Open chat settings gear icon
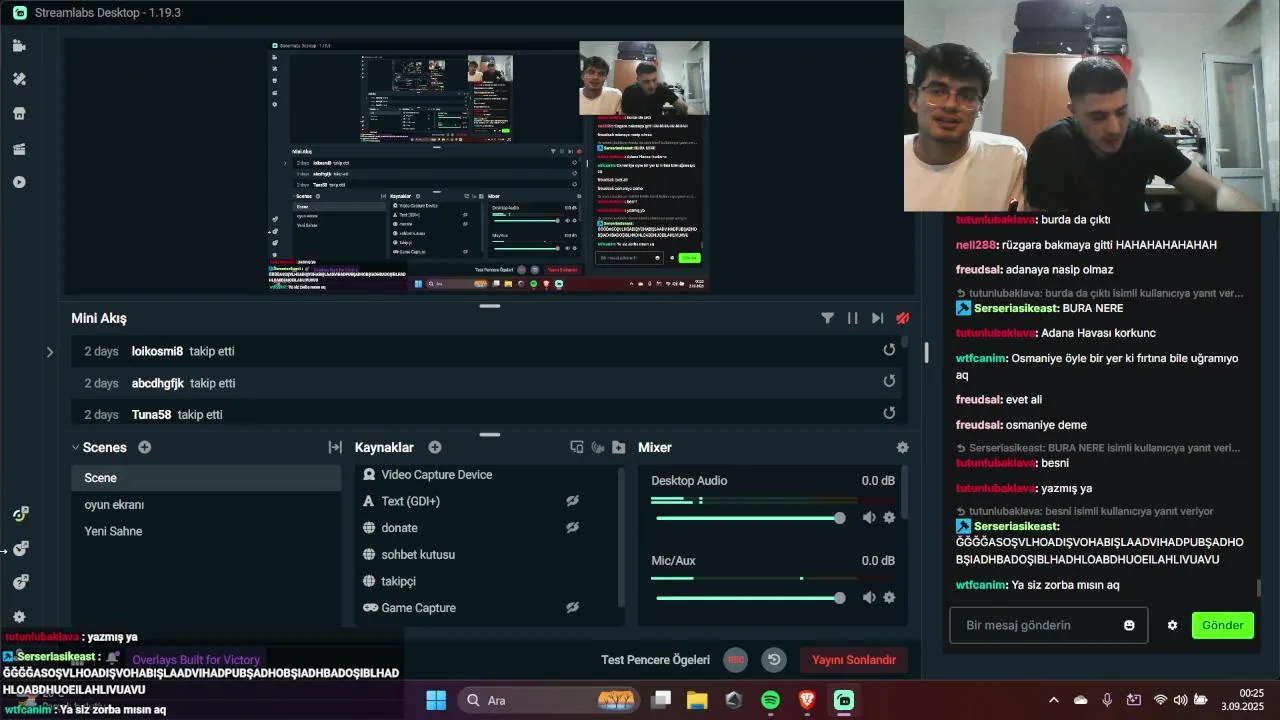This screenshot has height=720, width=1280. coord(1172,625)
